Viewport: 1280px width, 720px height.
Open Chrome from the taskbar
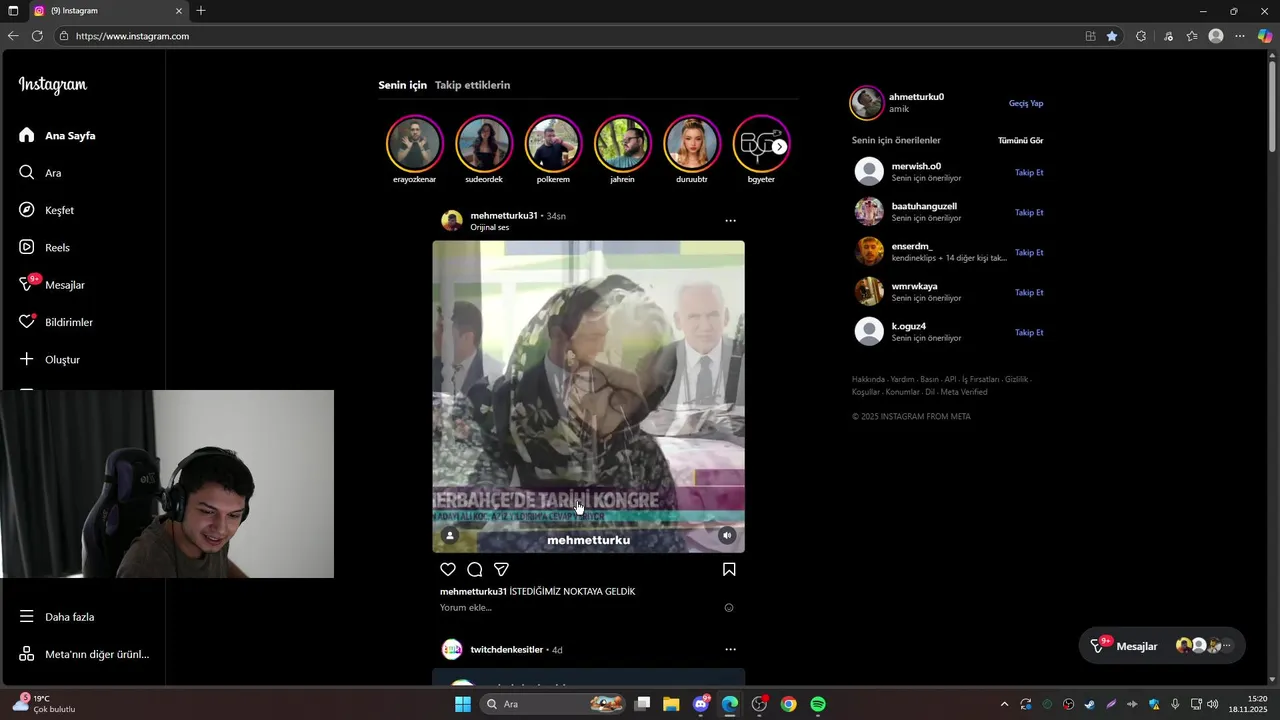(x=789, y=704)
